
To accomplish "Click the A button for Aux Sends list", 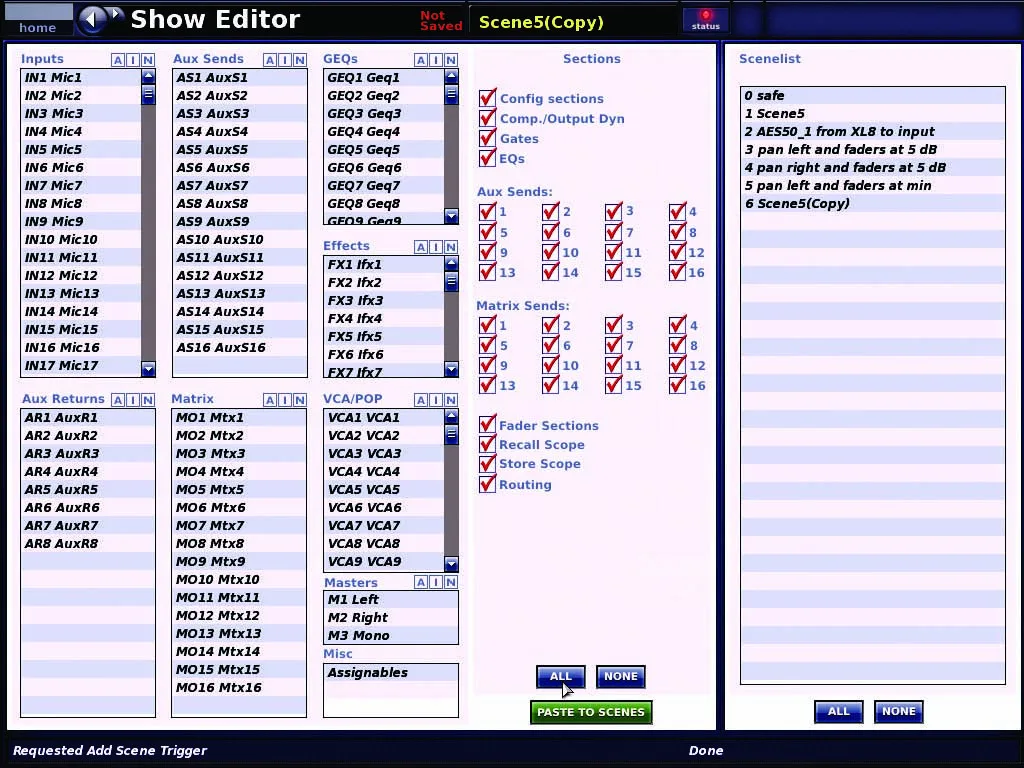I will coord(270,60).
